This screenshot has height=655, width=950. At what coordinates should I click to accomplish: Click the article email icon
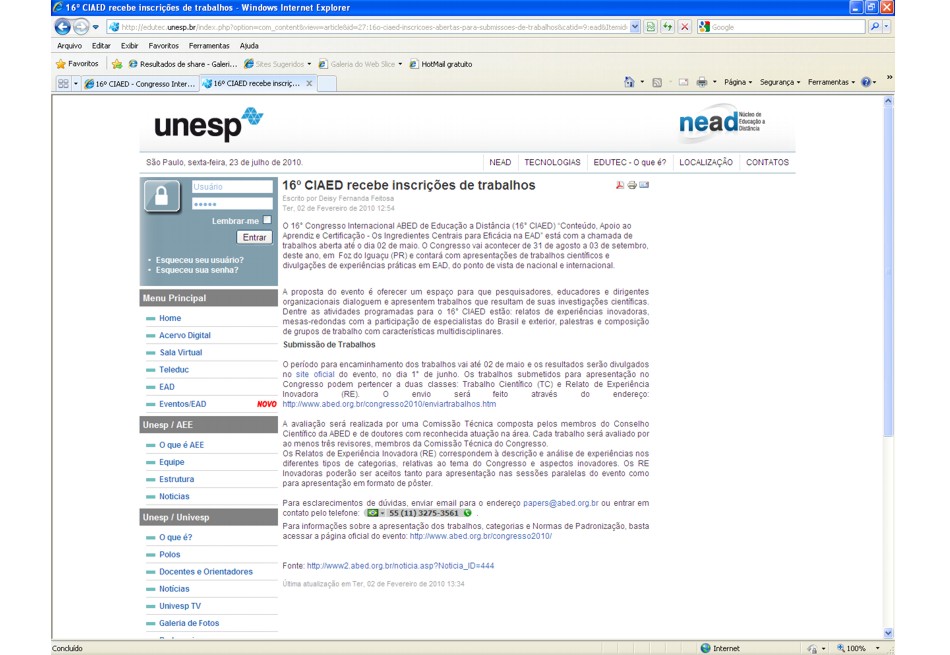pyautogui.click(x=644, y=185)
